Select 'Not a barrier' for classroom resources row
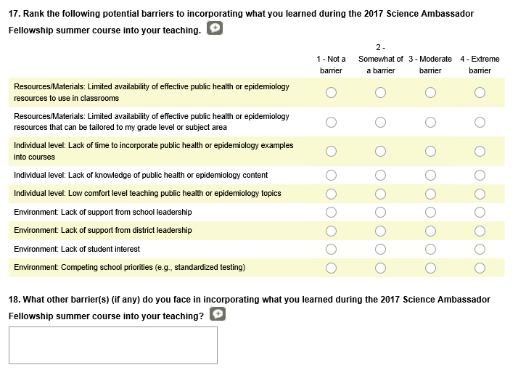Viewport: 518px width, 378px height. tap(331, 92)
